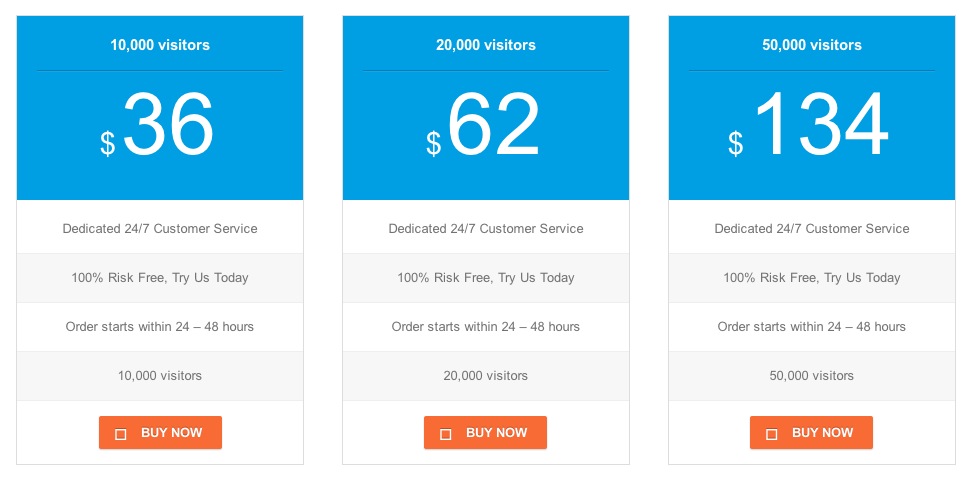Click the cart icon in the $62 plan button

446,434
